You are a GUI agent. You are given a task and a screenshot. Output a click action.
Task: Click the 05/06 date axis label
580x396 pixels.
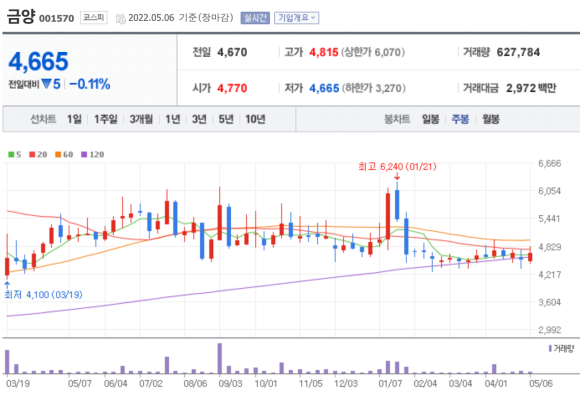click(541, 383)
